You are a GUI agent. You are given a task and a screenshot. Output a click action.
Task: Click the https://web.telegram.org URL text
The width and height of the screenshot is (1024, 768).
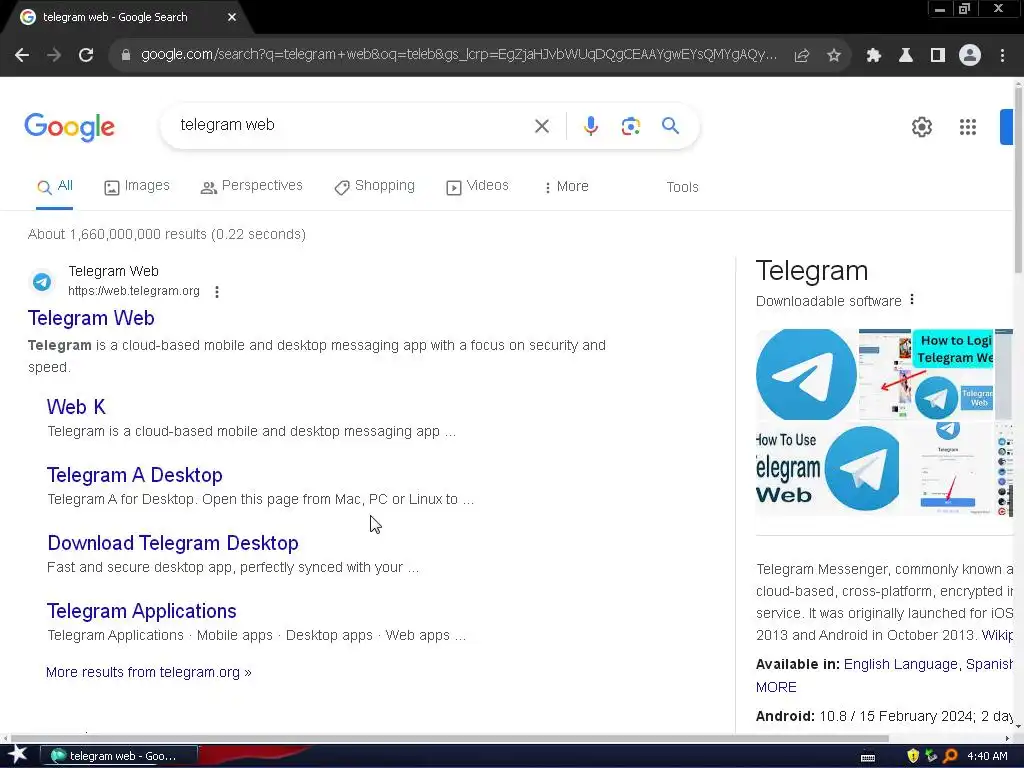pyautogui.click(x=134, y=291)
